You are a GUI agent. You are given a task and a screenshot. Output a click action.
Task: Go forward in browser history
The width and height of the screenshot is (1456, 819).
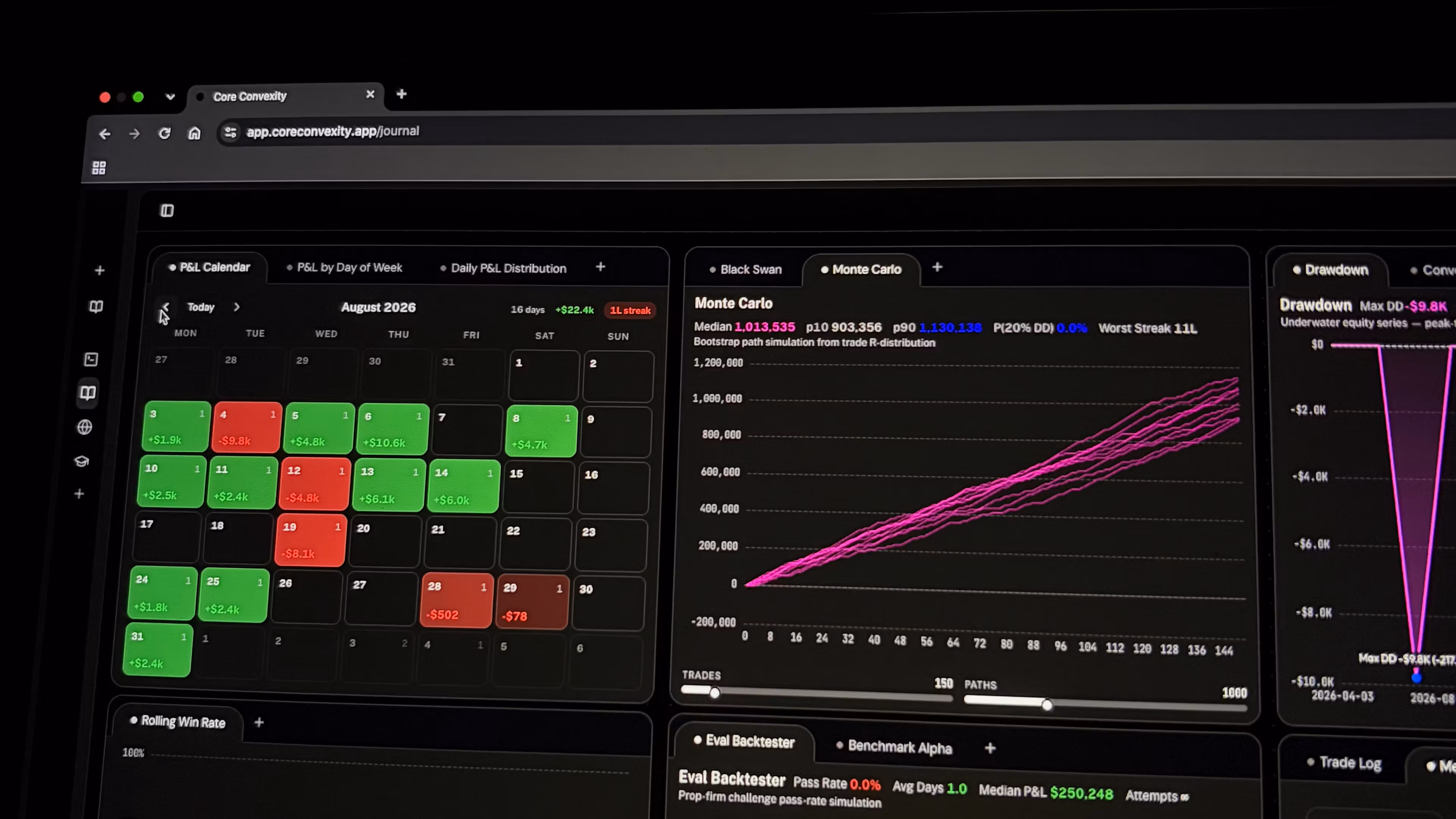(x=135, y=134)
